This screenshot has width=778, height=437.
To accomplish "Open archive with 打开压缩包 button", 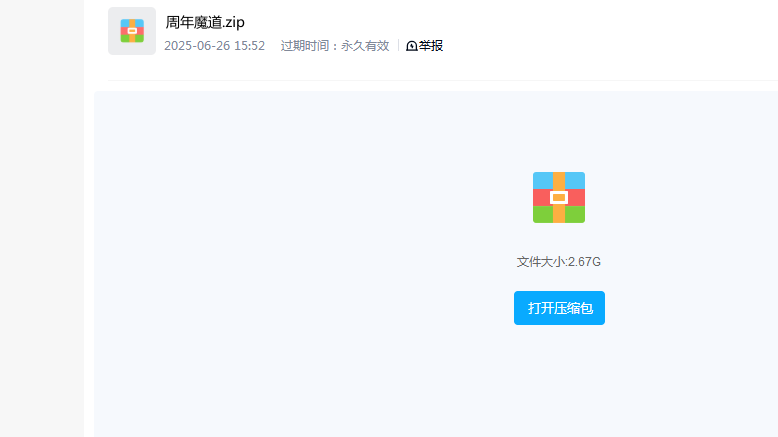I will pyautogui.click(x=559, y=308).
